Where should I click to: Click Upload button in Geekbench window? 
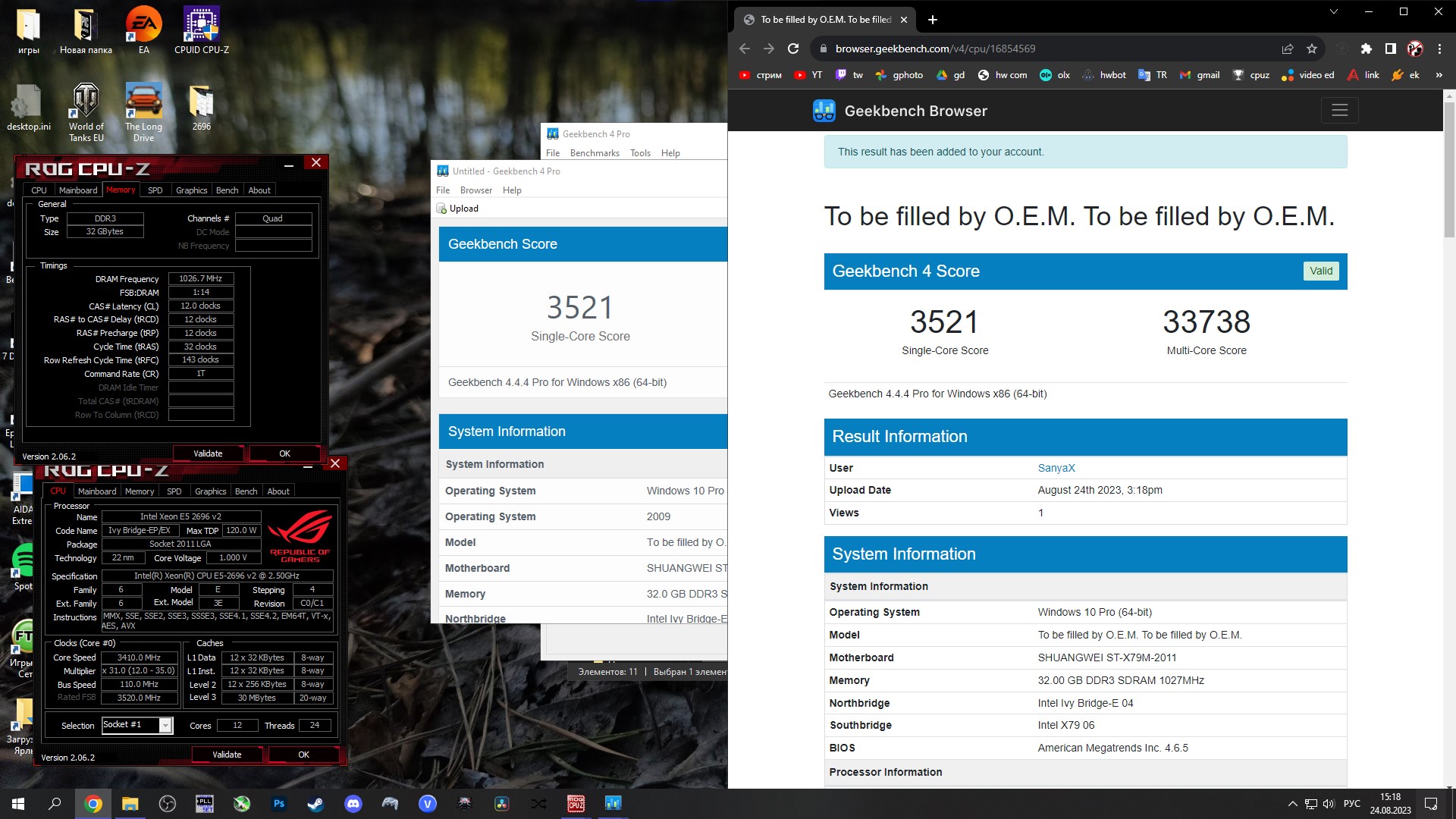(x=458, y=209)
